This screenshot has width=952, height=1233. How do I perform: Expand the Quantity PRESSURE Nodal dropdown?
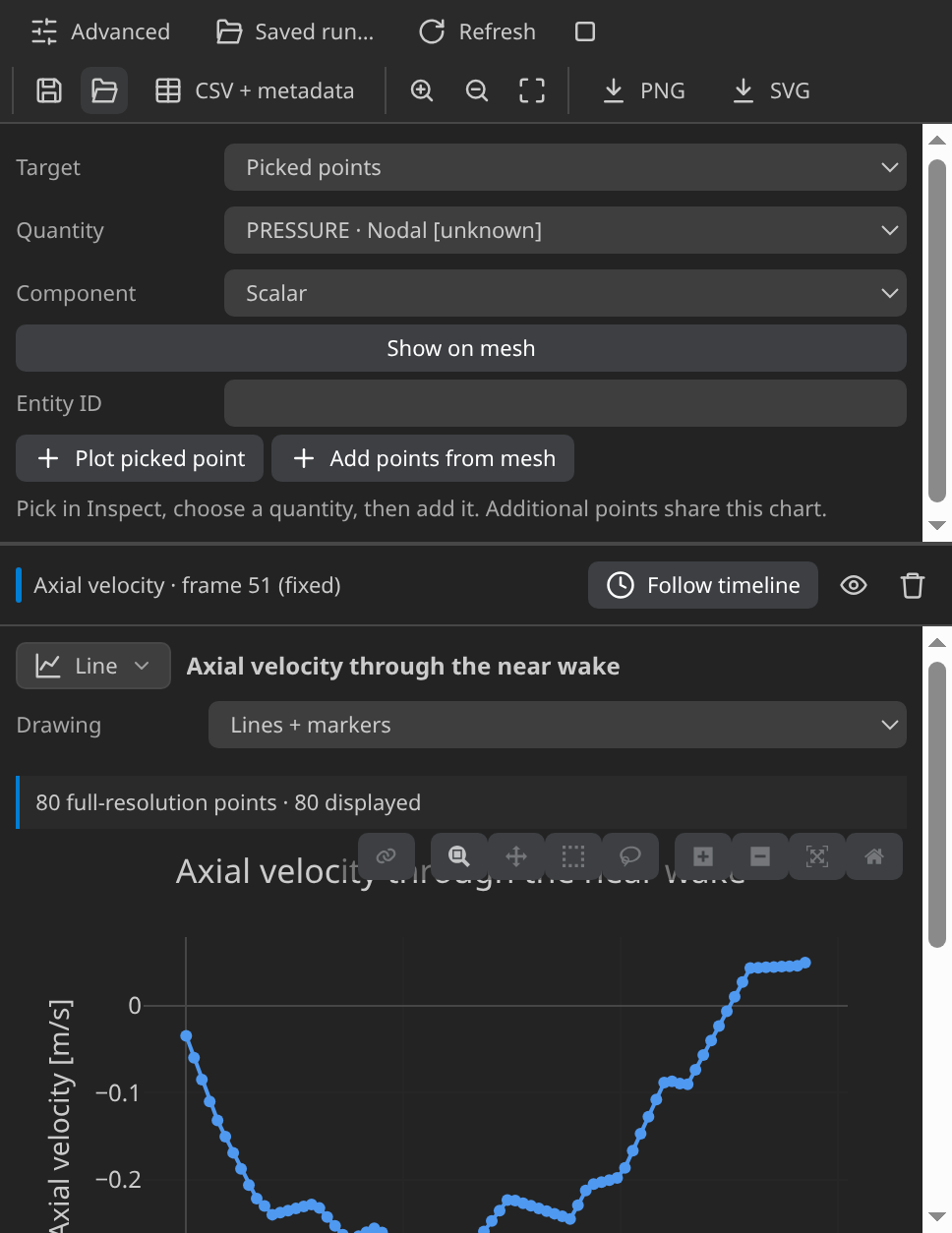point(565,230)
